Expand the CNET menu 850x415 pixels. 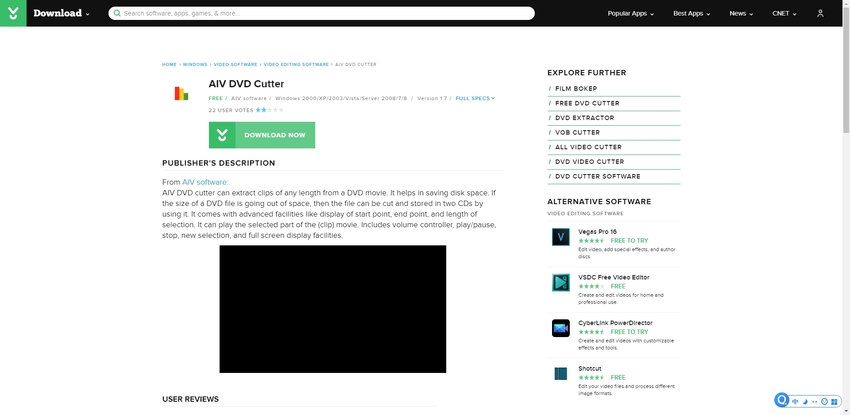(784, 14)
